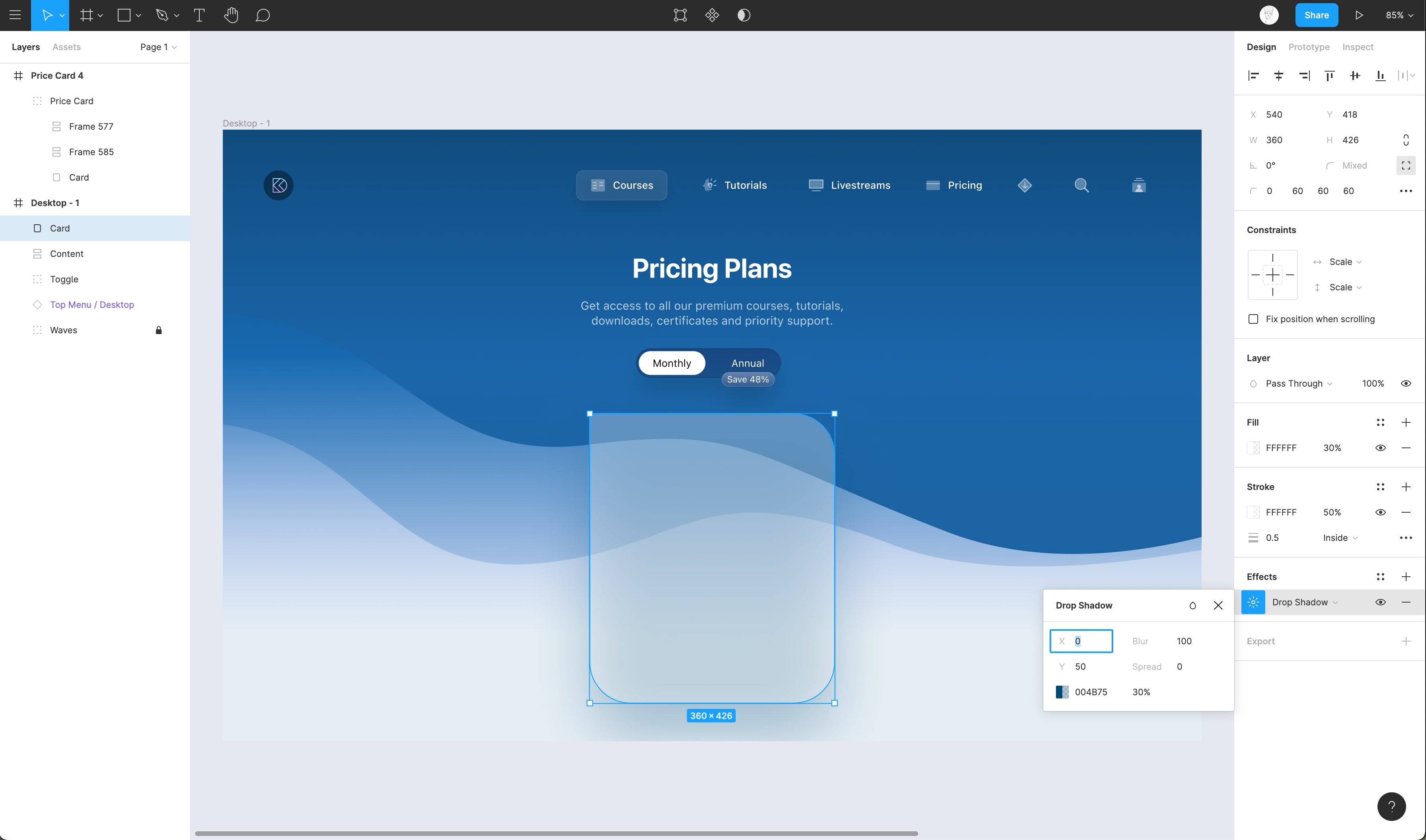Select the Text tool in toolbar
The width and height of the screenshot is (1426, 840).
[199, 15]
